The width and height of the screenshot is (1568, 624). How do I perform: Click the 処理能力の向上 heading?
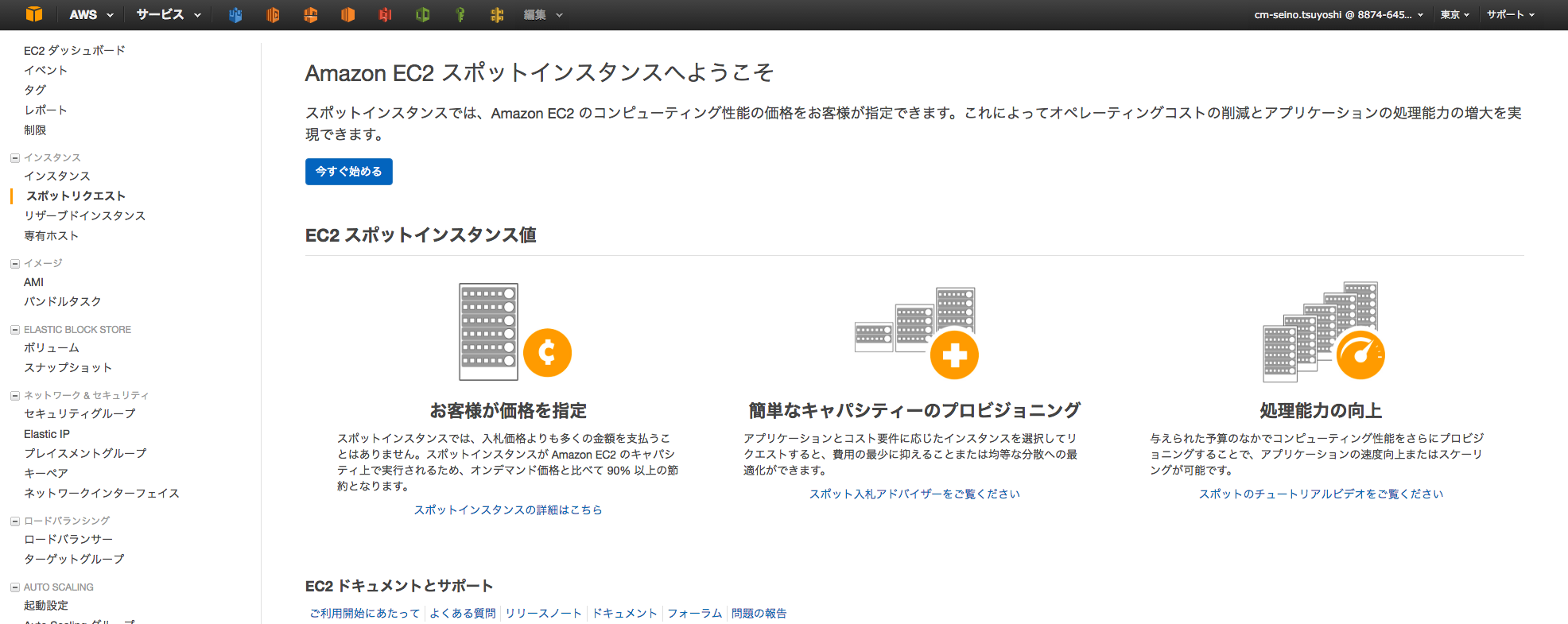pos(1321,410)
